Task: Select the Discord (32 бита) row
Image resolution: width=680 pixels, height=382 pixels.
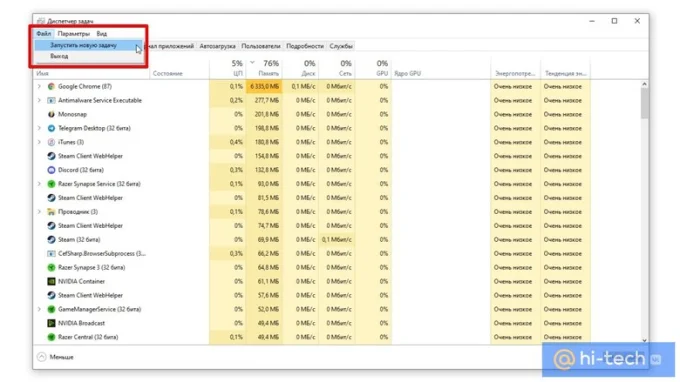Action: click(312, 170)
